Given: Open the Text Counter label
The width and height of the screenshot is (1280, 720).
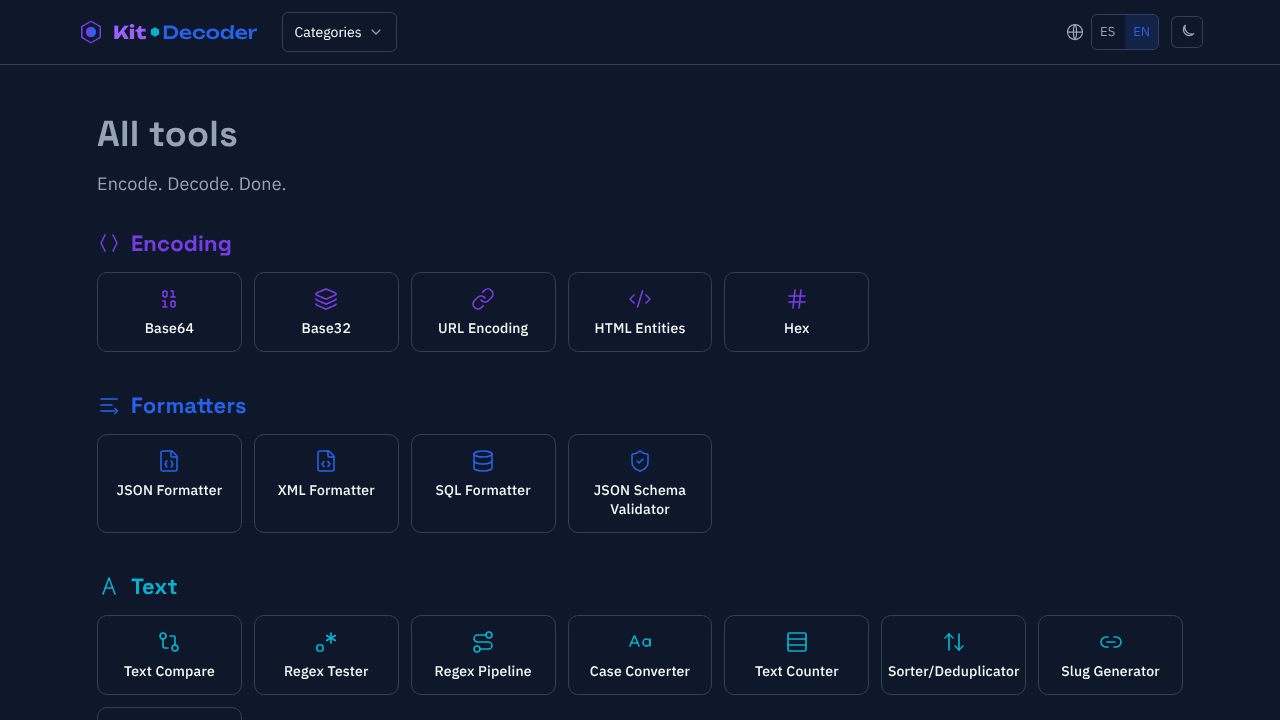Looking at the screenshot, I should [797, 671].
